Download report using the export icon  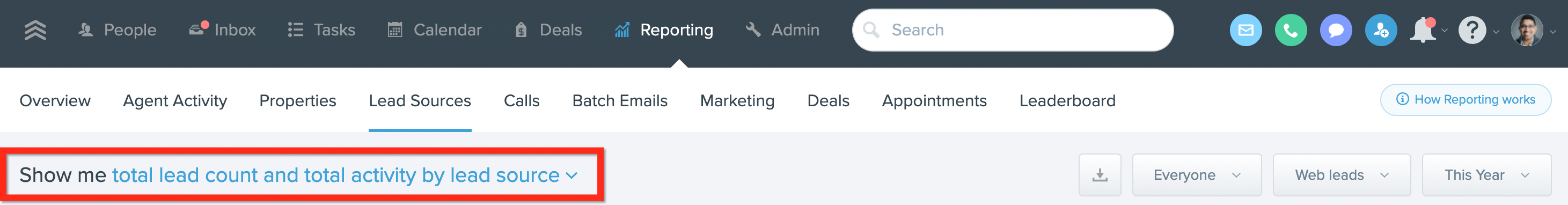pos(1100,175)
